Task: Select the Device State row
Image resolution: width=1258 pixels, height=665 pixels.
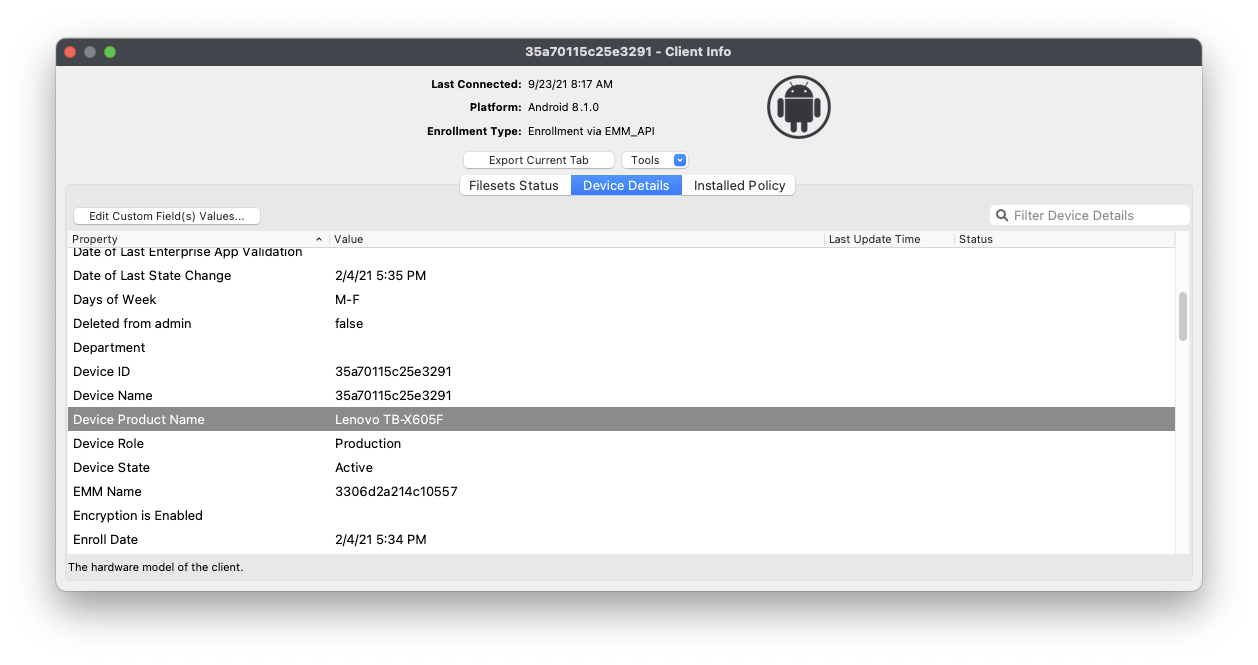Action: coord(621,468)
